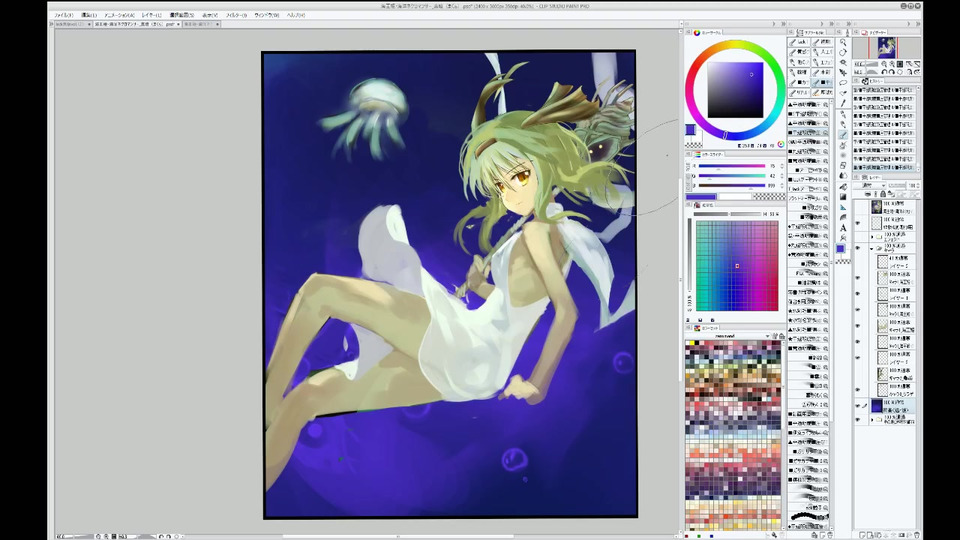The height and width of the screenshot is (540, 960).
Task: Click the main color swatch below color wheel
Action: point(690,130)
